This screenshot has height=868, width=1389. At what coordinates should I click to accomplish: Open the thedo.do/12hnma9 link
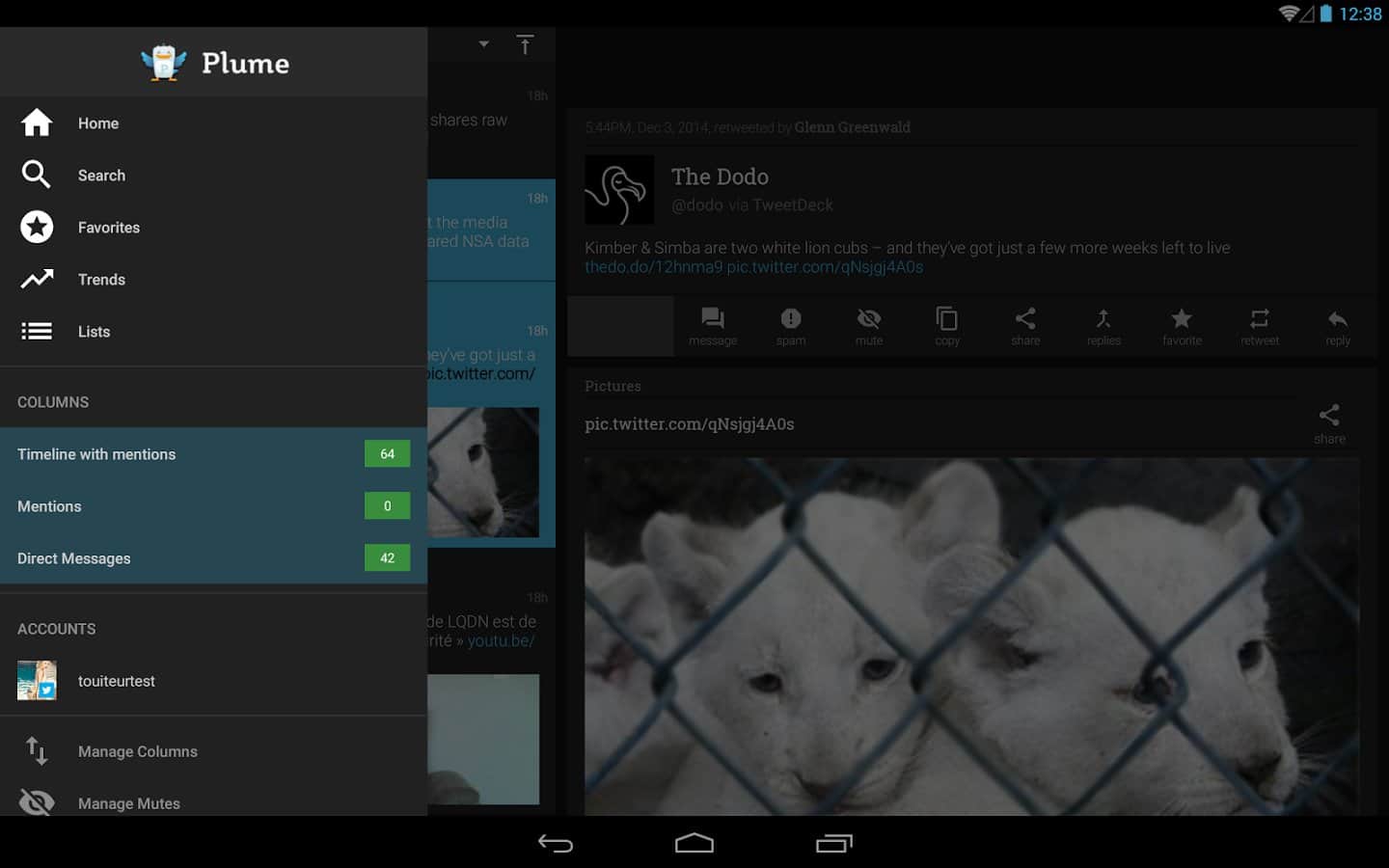653,267
